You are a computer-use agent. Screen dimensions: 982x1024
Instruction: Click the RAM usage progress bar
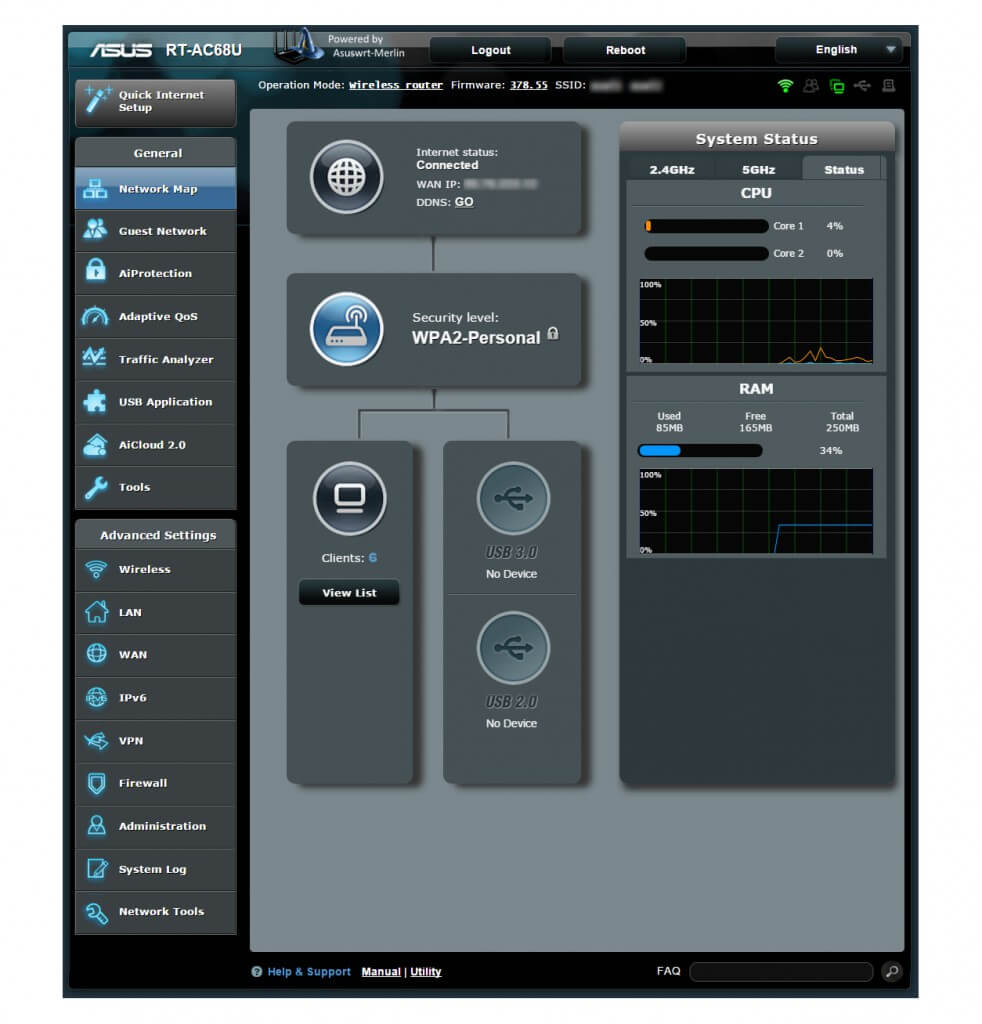click(700, 451)
